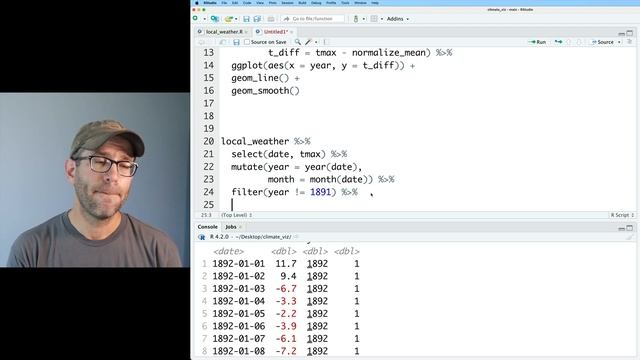This screenshot has height=360, width=640.
Task: Save the script using editor toolbar icon
Action: 236,42
